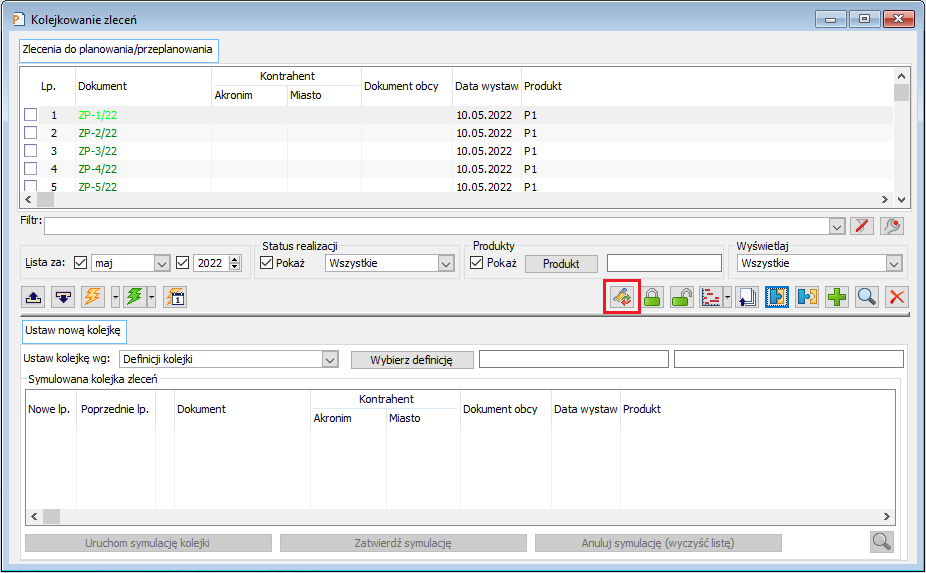Click the red funnel filter icon
The height and width of the screenshot is (573, 926).
pos(862,226)
